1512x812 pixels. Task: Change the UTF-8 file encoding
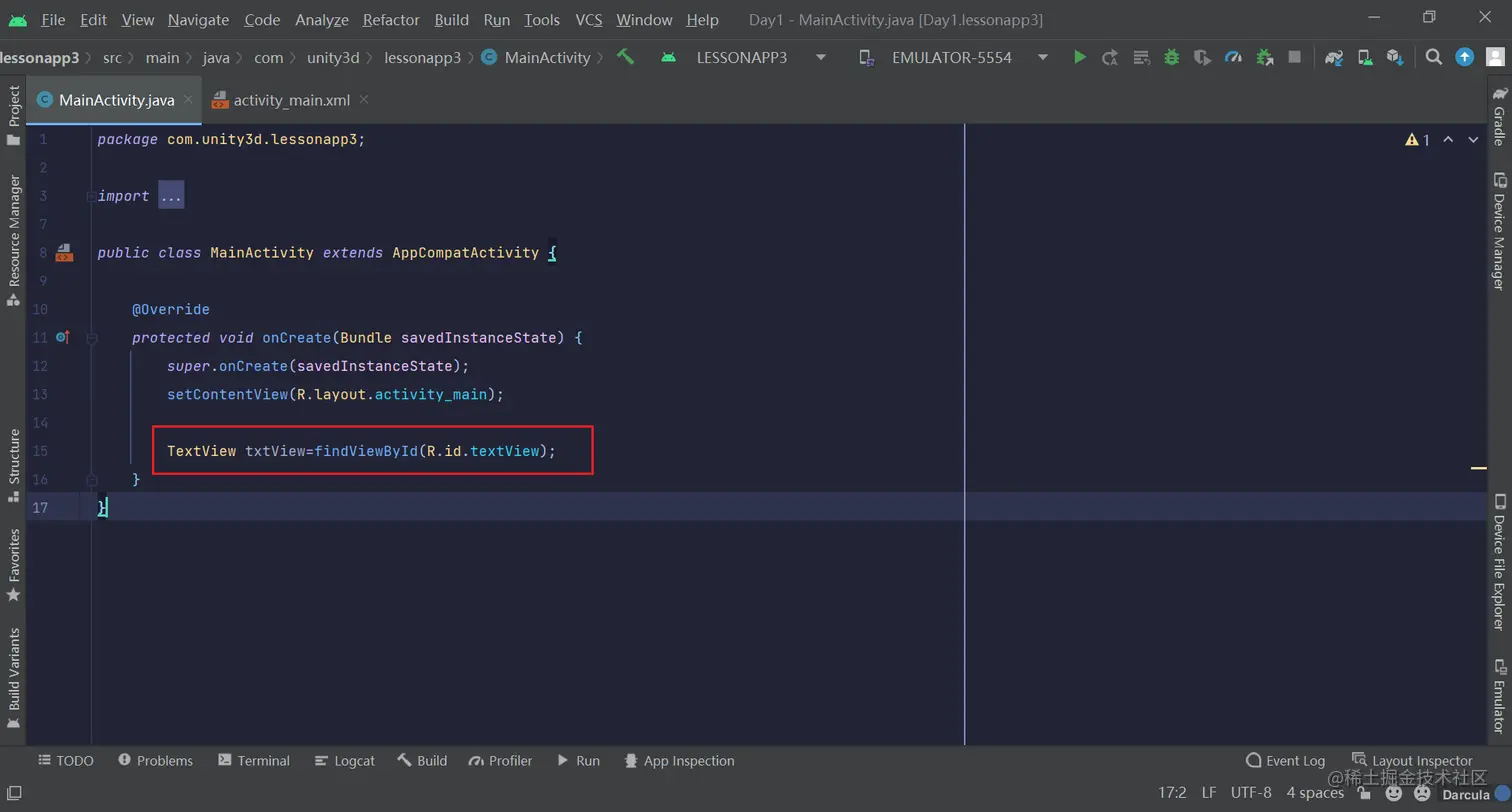pos(1251,792)
